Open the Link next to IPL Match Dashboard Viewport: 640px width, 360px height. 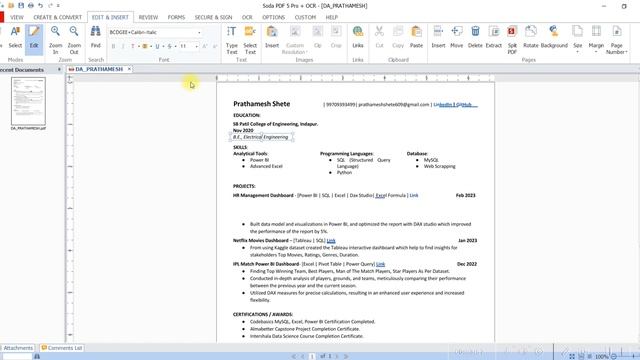coord(380,264)
